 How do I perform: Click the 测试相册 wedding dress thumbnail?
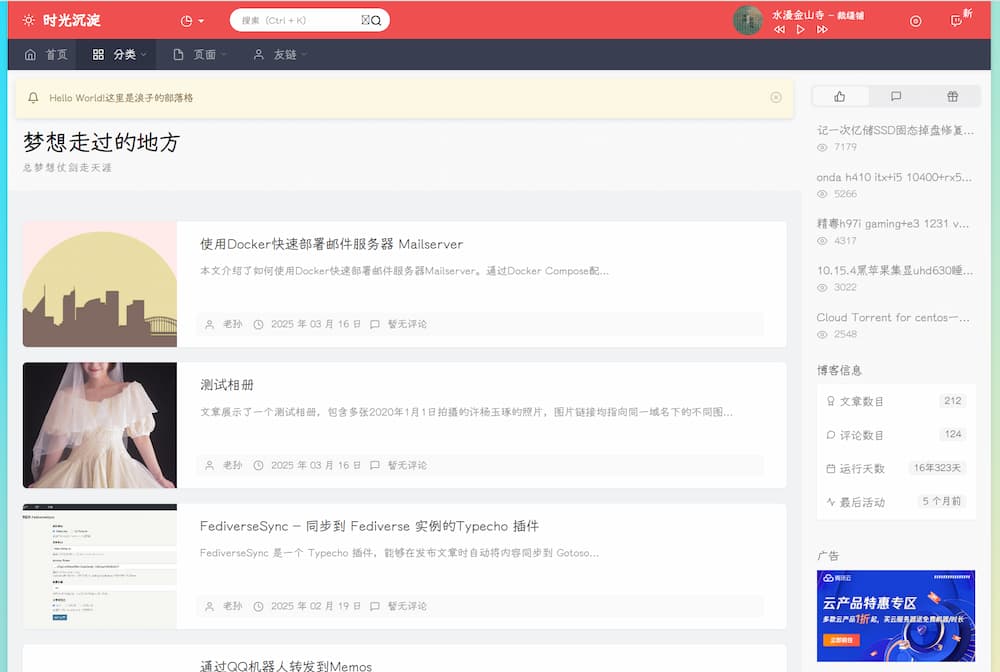(99, 425)
